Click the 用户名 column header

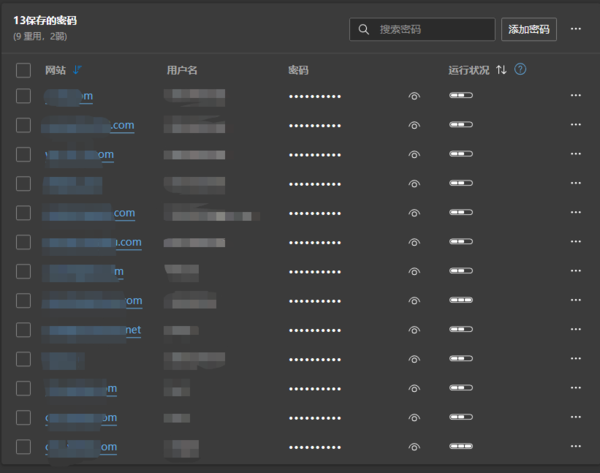pyautogui.click(x=182, y=70)
